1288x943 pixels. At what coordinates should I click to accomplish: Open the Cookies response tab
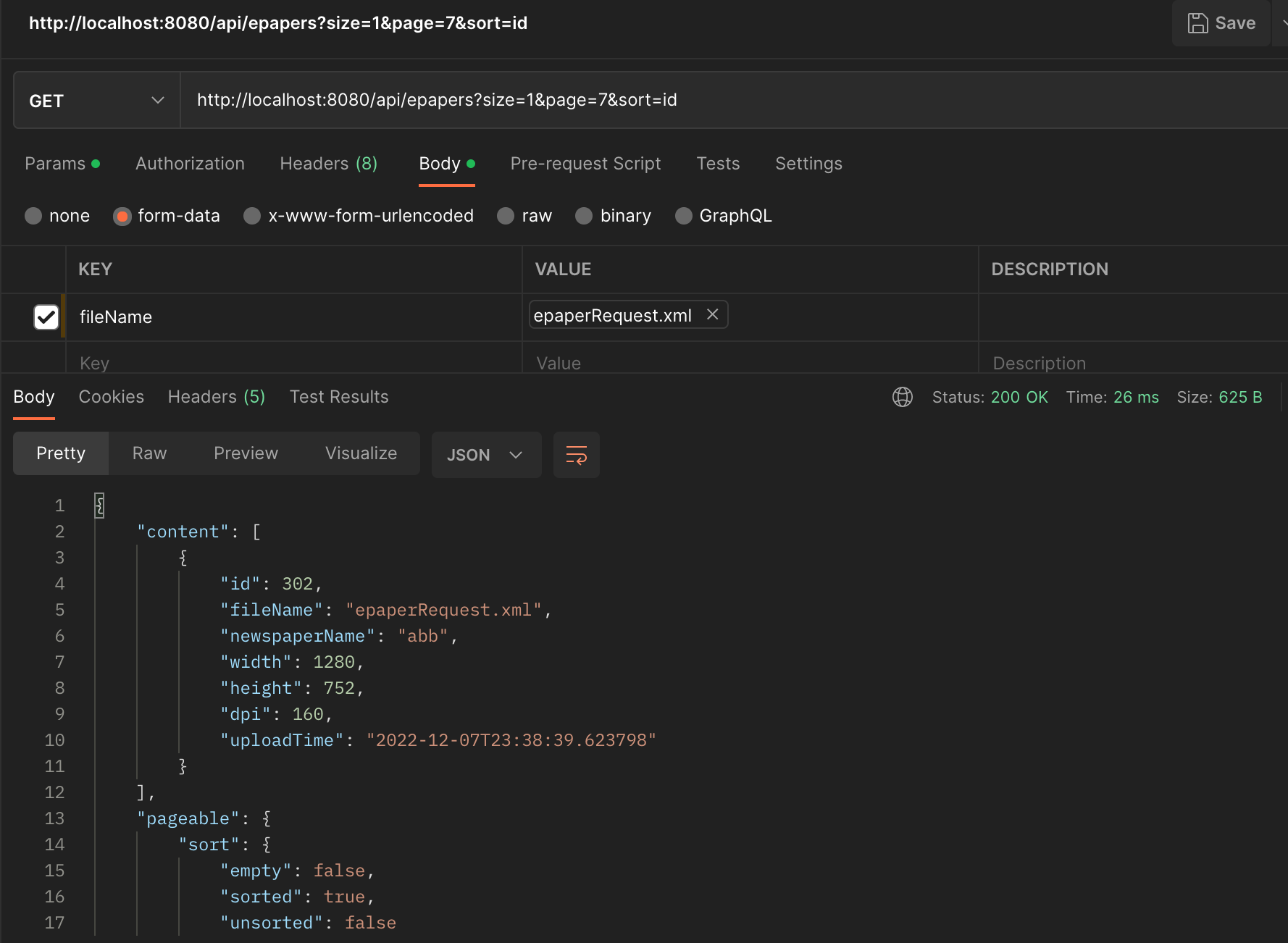point(111,397)
